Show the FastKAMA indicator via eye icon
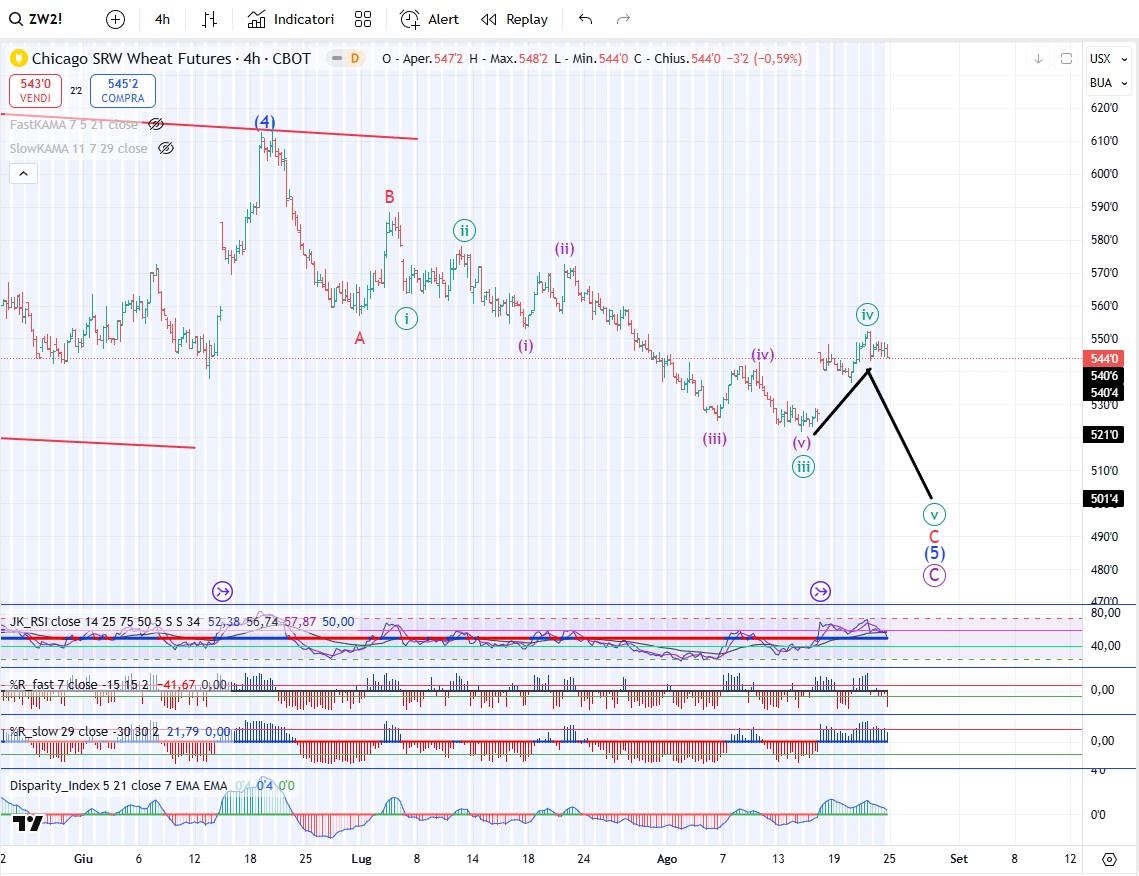Image resolution: width=1139 pixels, height=876 pixels. [x=156, y=124]
